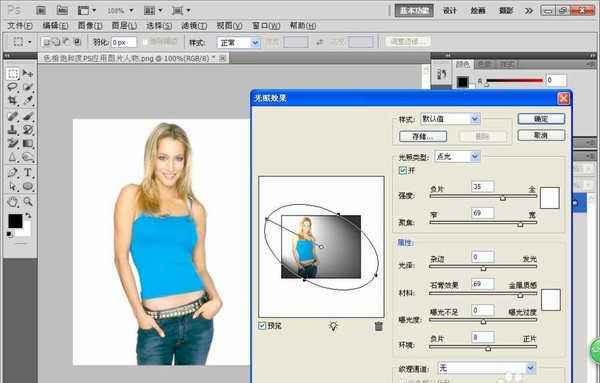This screenshot has height=383, width=600.
Task: Click the 聚焦 focus slider handle
Action: [520, 224]
